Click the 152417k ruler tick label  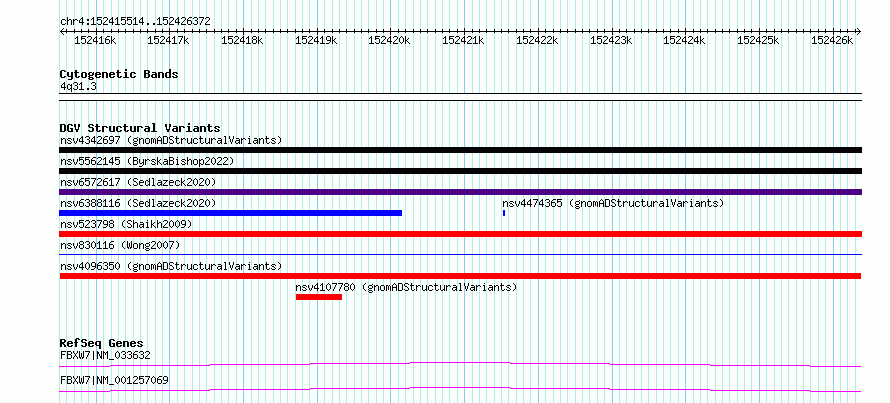click(168, 40)
